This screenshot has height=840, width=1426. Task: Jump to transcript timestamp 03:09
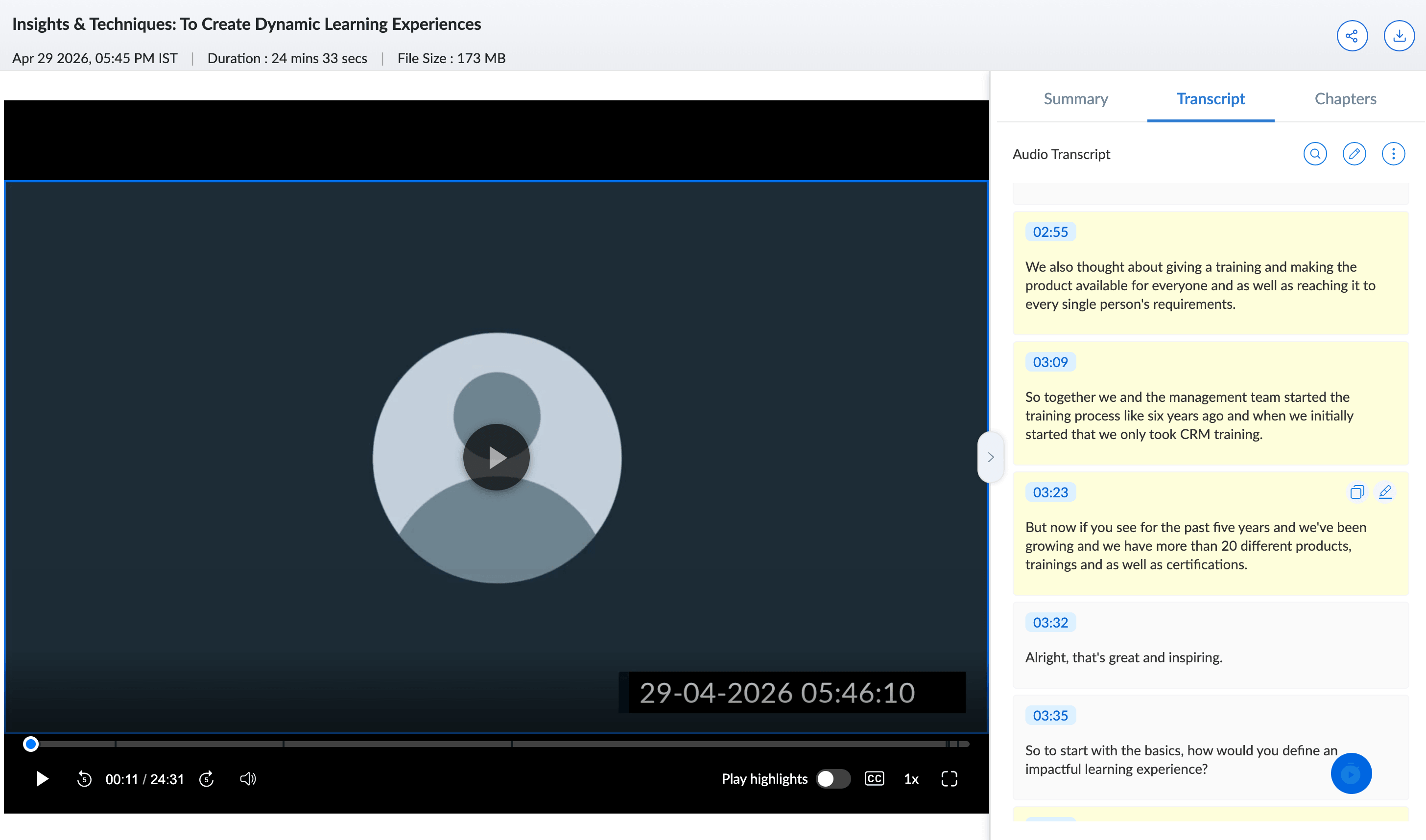[1050, 362]
